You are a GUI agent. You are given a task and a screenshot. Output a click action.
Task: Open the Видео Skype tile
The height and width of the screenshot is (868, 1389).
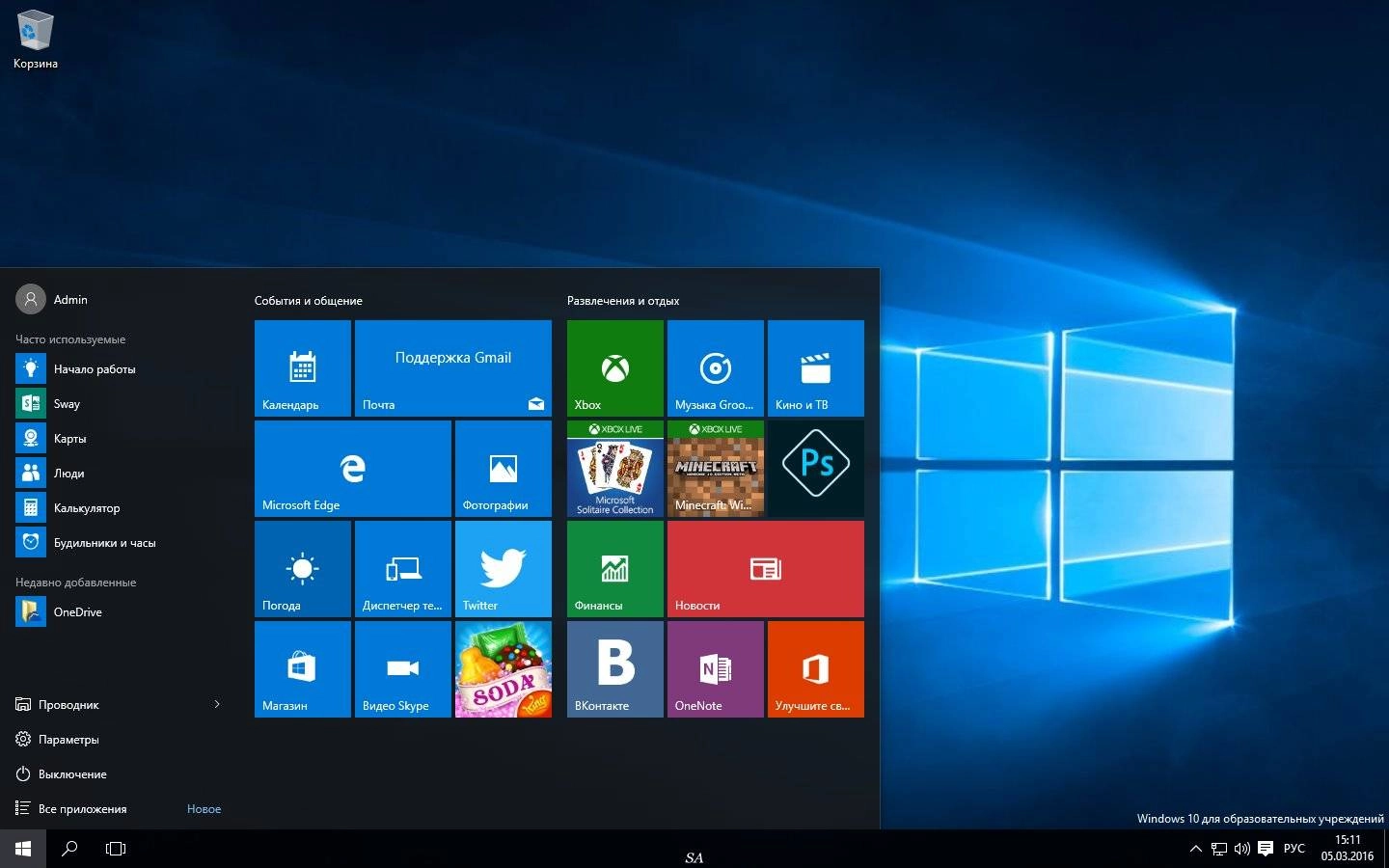pyautogui.click(x=403, y=669)
